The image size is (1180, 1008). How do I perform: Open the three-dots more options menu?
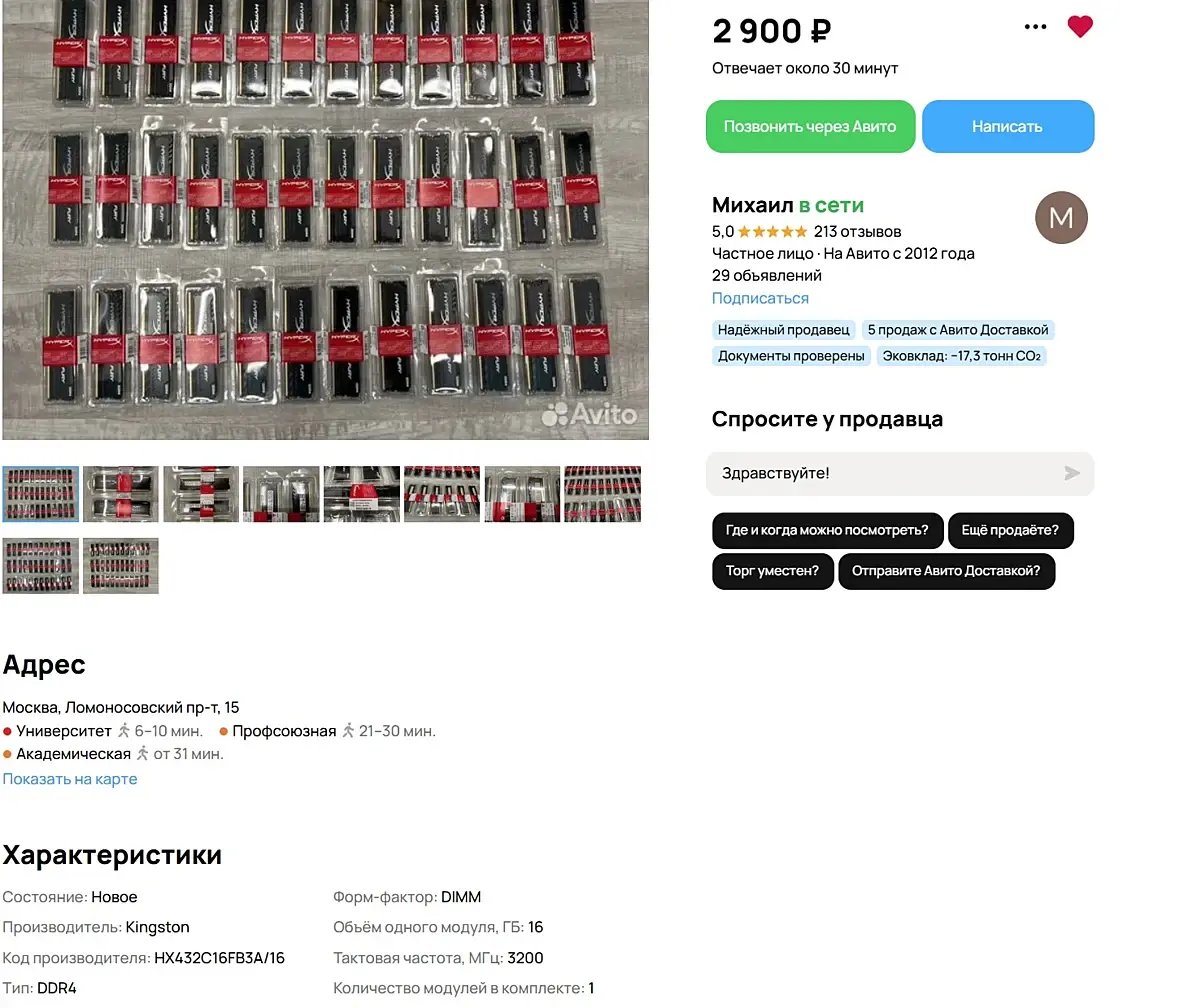coord(1035,27)
